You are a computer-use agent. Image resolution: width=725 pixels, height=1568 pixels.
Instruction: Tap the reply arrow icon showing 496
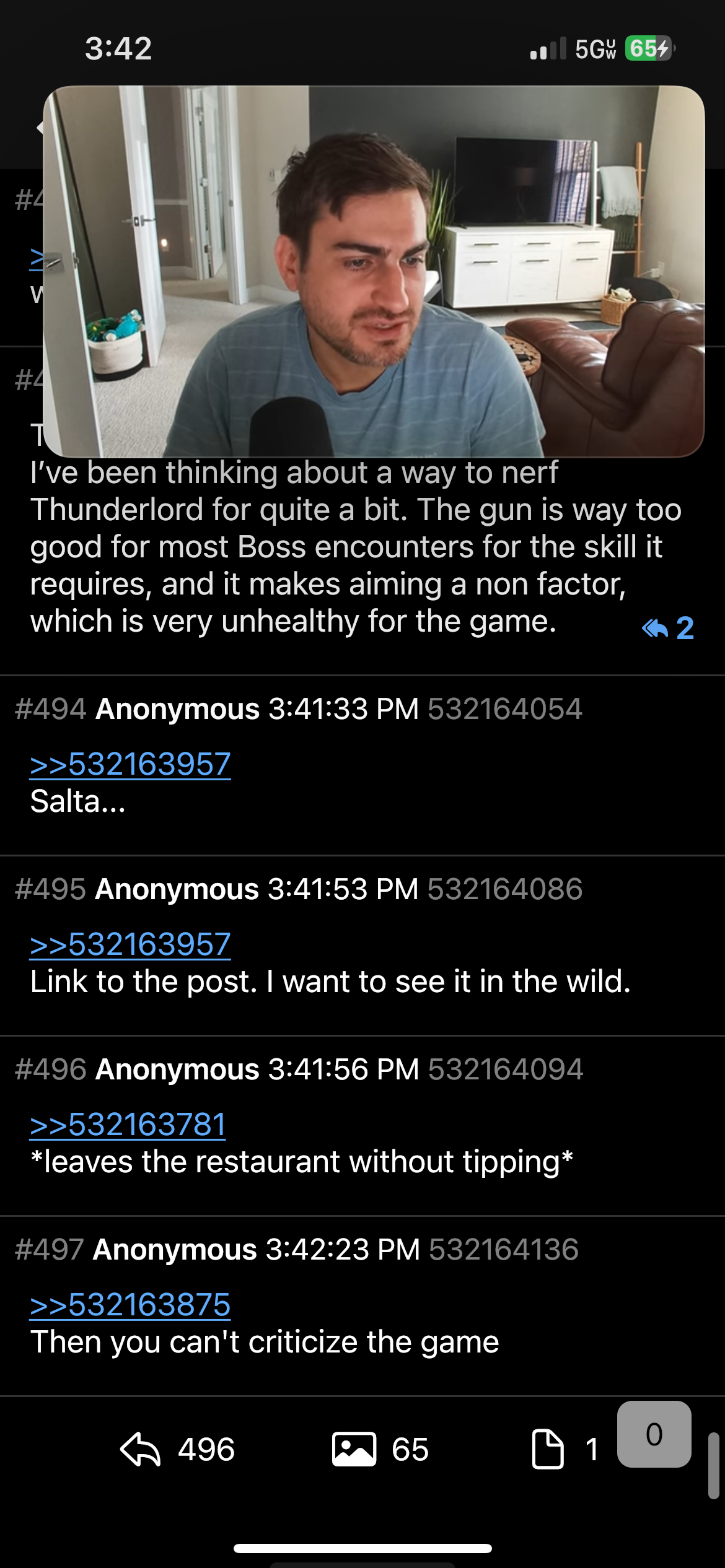click(140, 1450)
